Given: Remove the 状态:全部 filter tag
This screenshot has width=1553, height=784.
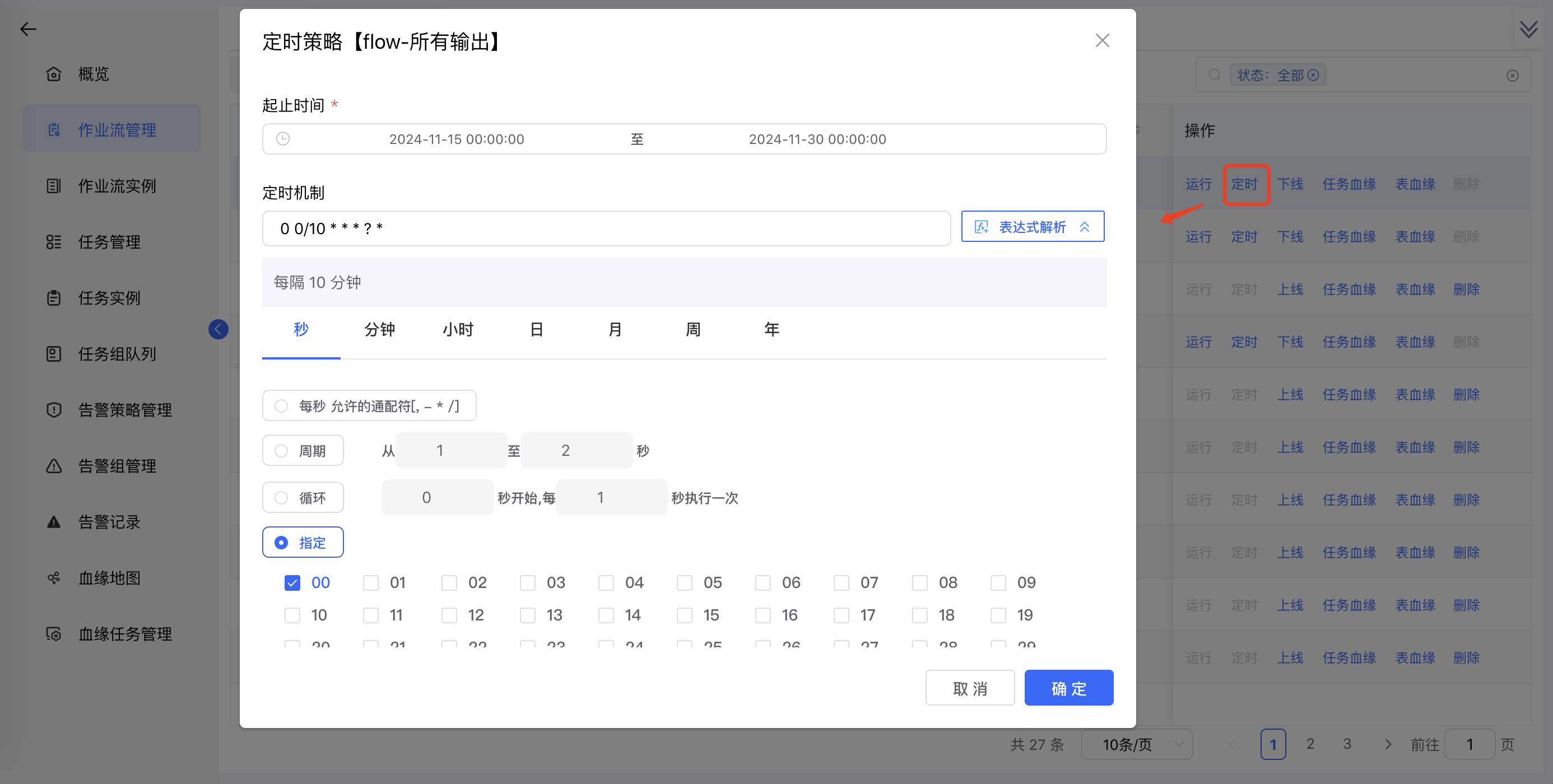Looking at the screenshot, I should click(x=1314, y=74).
